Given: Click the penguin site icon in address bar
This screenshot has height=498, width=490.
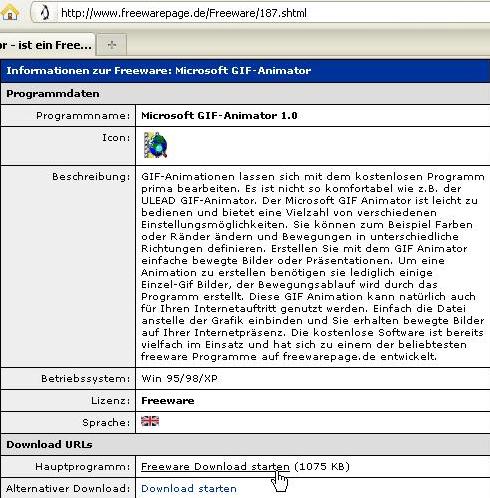Looking at the screenshot, I should (45, 13).
